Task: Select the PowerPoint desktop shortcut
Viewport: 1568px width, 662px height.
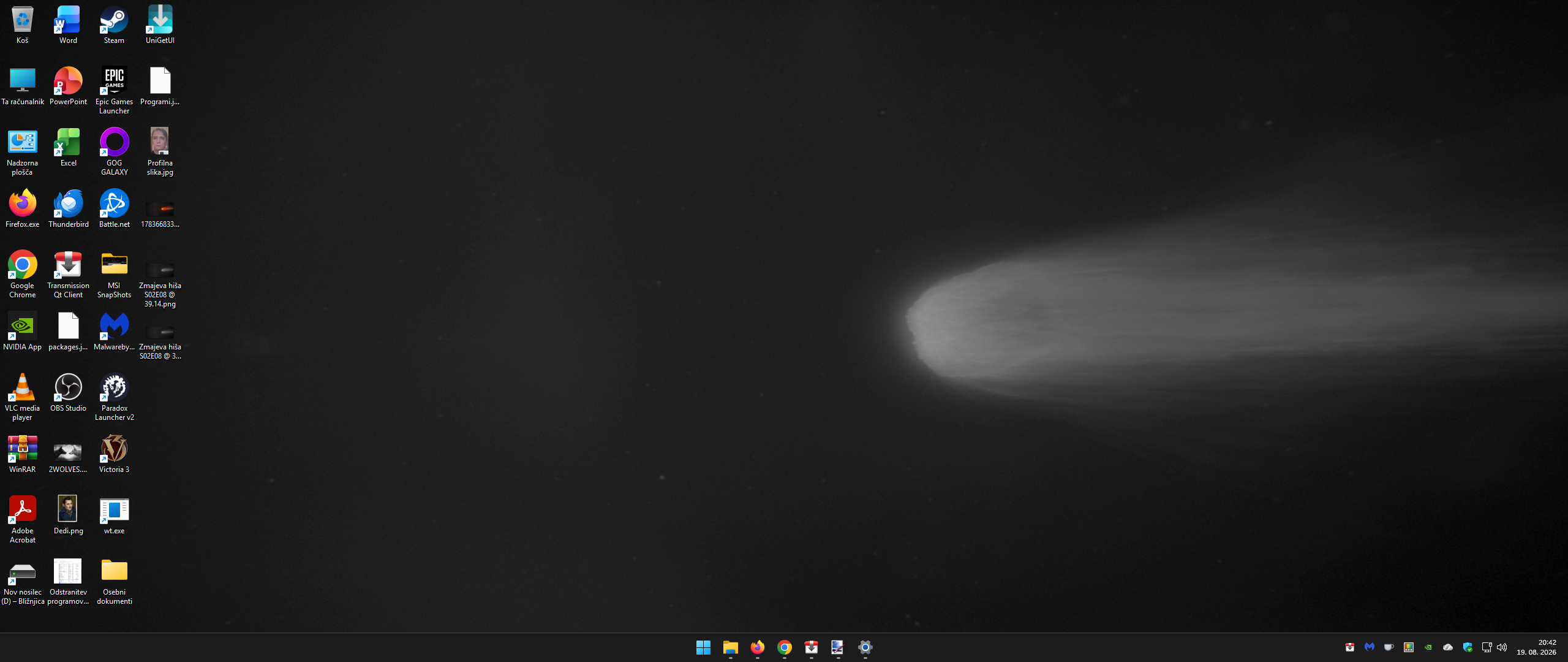Action: click(x=68, y=86)
